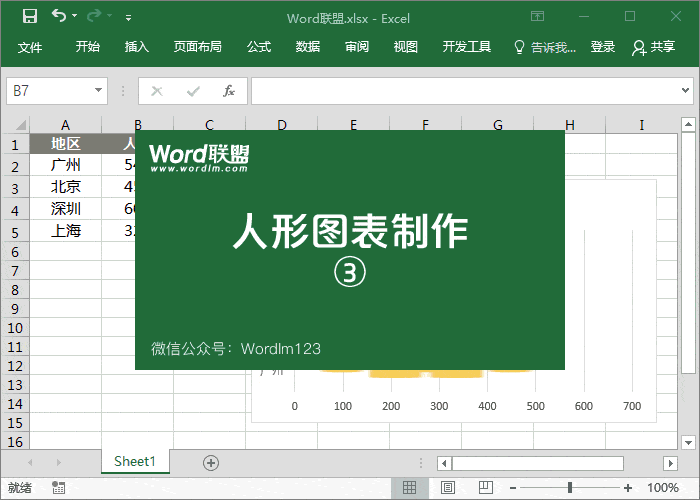Click chart axis label 700
Viewport: 700px width, 500px height.
coord(632,406)
